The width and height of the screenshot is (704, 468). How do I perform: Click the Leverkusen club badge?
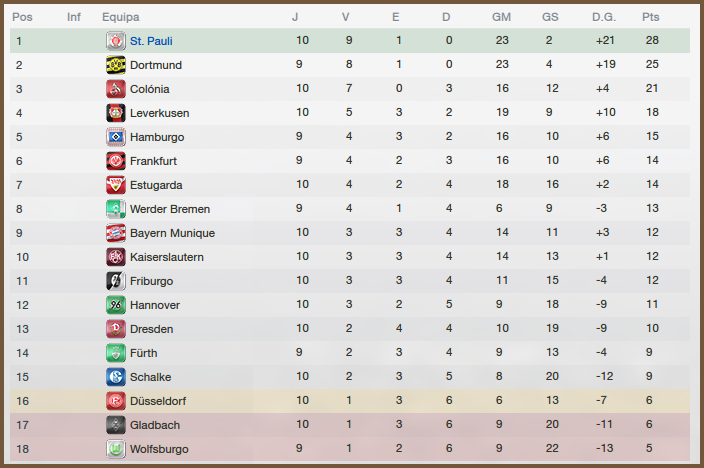pos(115,113)
